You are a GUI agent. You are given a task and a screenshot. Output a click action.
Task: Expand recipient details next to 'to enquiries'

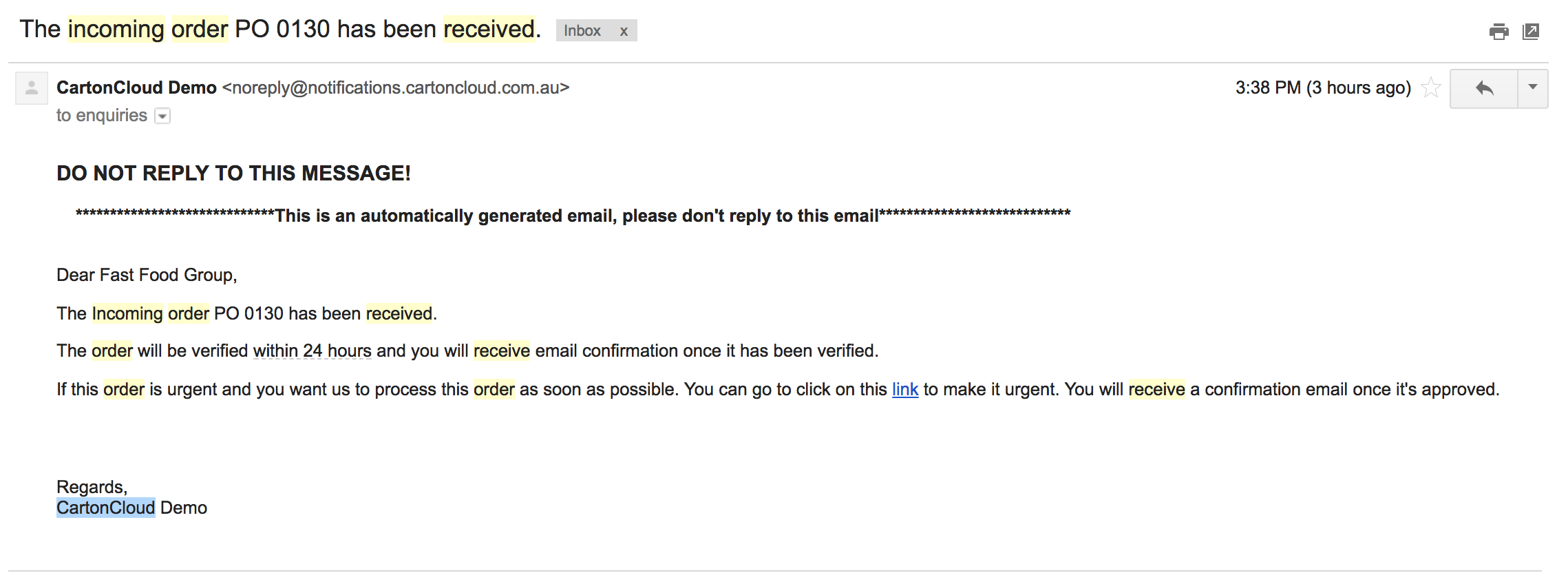[x=162, y=116]
